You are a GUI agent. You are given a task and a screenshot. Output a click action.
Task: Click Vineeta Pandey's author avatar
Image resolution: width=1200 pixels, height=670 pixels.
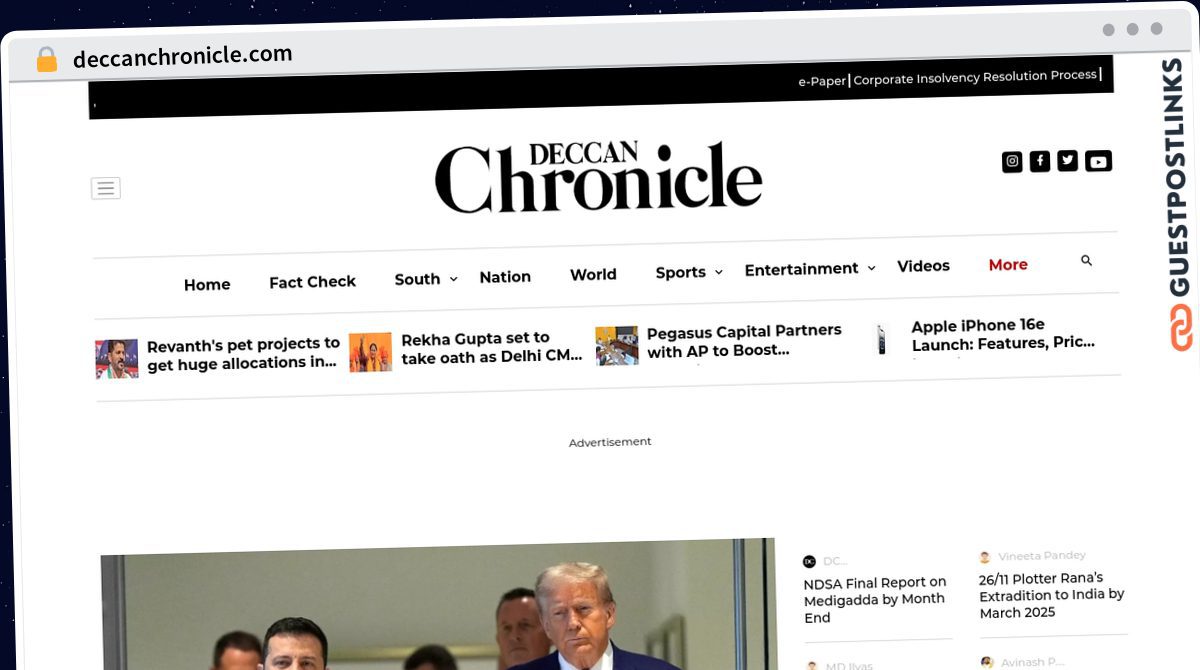(x=985, y=557)
